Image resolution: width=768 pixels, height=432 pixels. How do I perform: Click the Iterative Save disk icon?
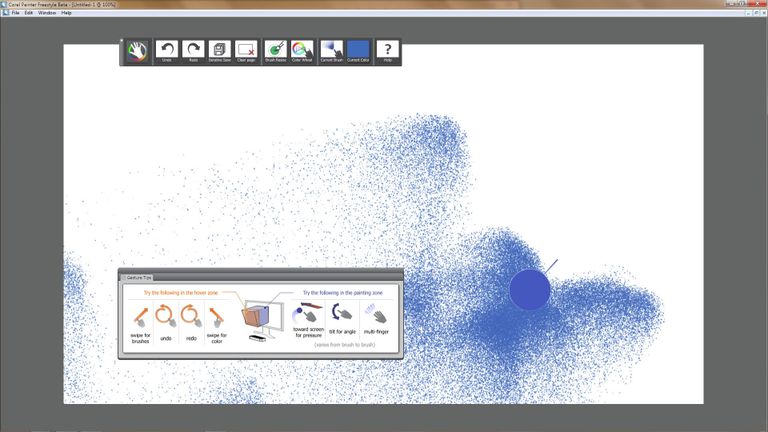coord(219,51)
